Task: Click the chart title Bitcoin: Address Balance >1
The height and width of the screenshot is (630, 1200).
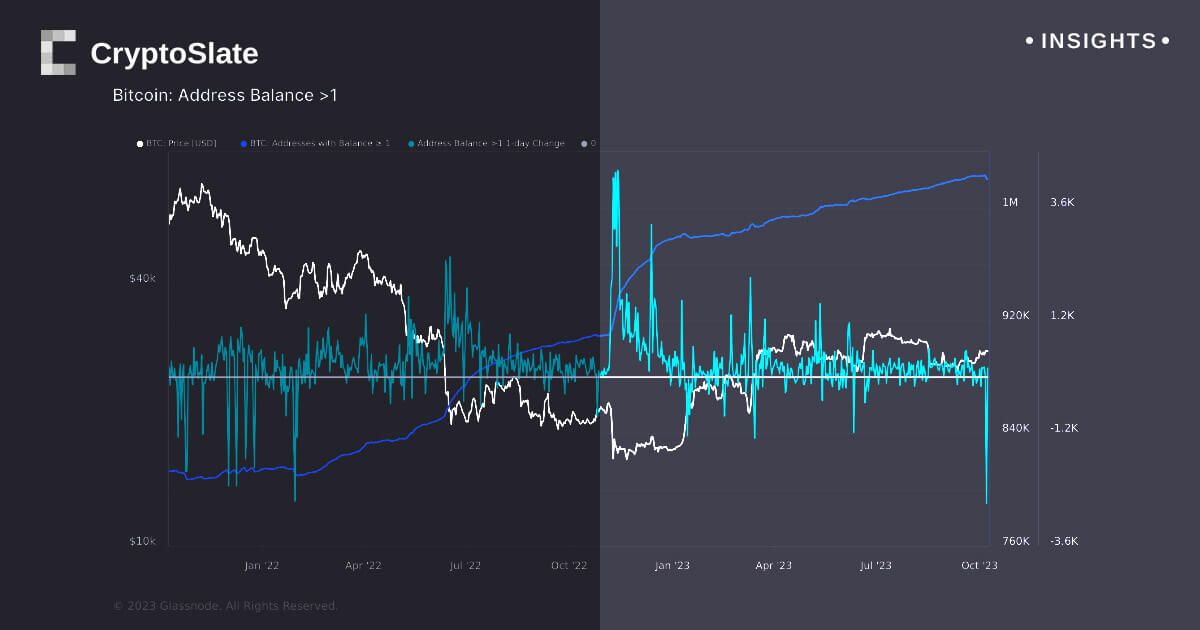Action: coord(225,96)
